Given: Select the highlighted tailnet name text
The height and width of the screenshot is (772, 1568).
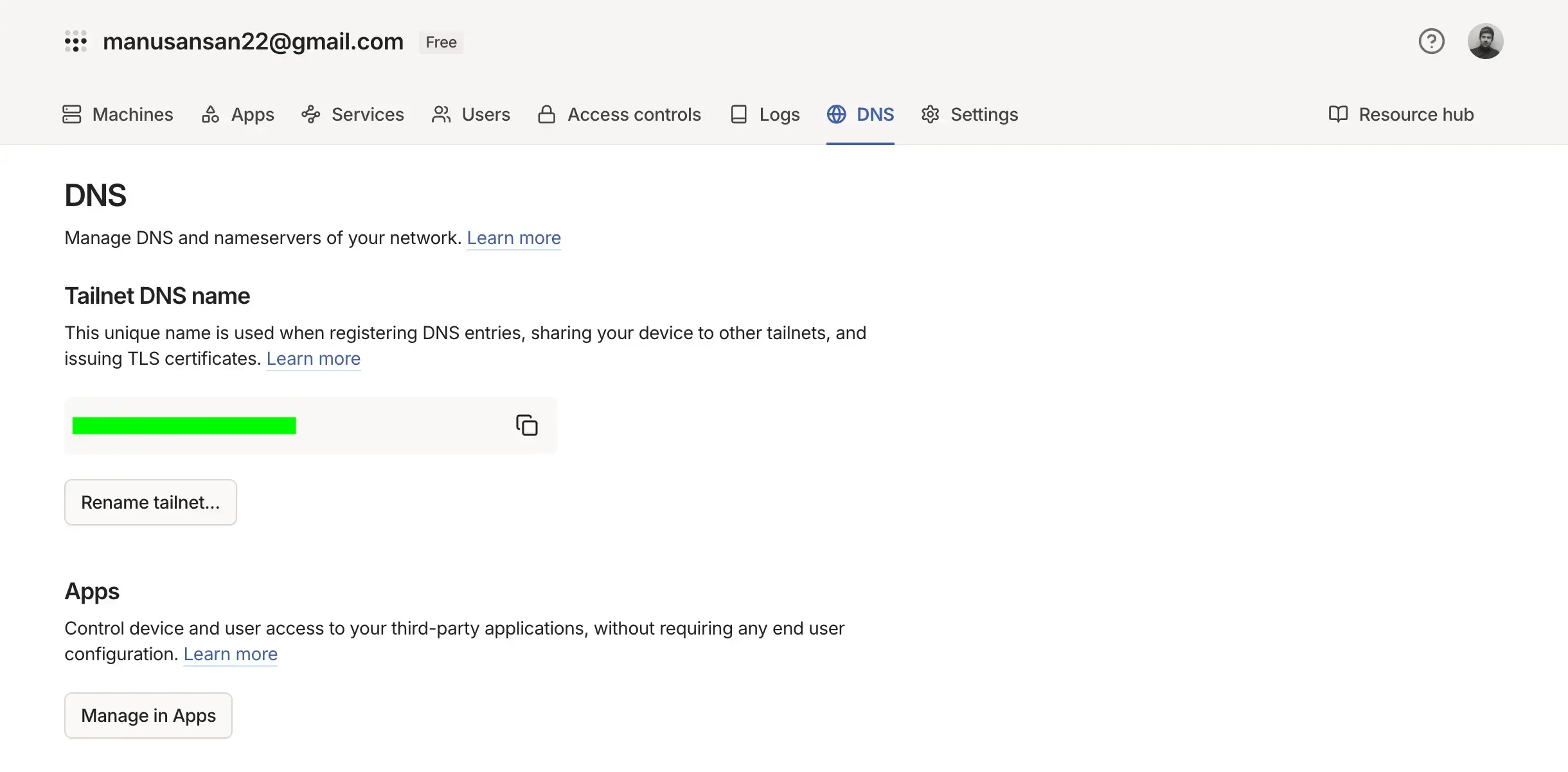Looking at the screenshot, I should coord(184,425).
